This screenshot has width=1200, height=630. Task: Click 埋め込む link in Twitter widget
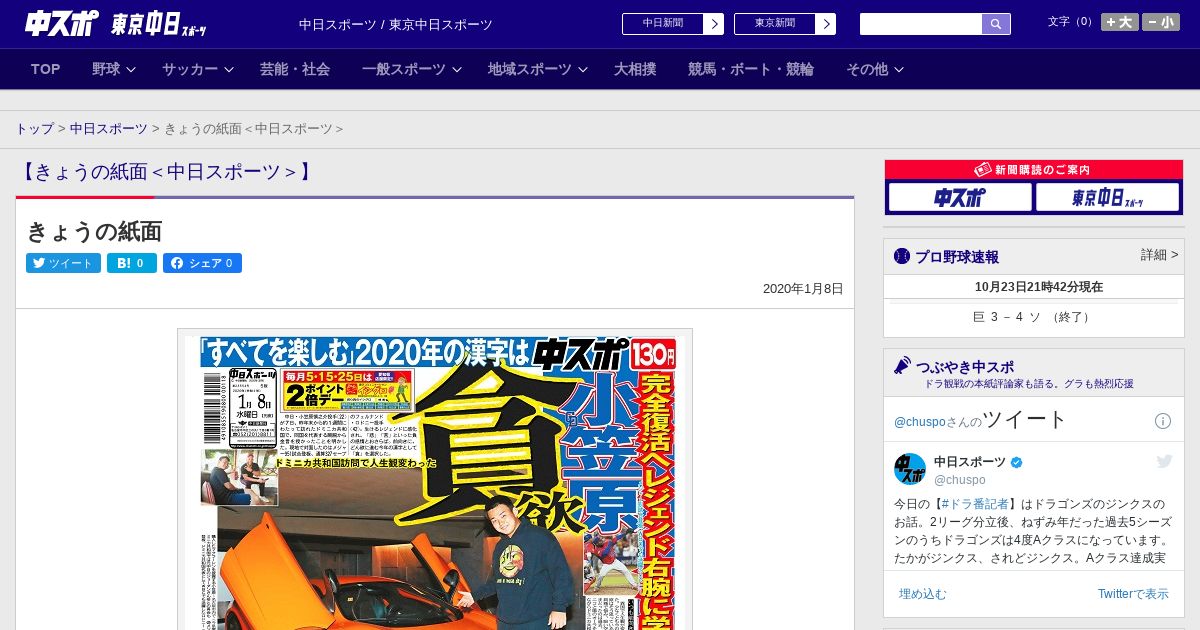pos(922,594)
